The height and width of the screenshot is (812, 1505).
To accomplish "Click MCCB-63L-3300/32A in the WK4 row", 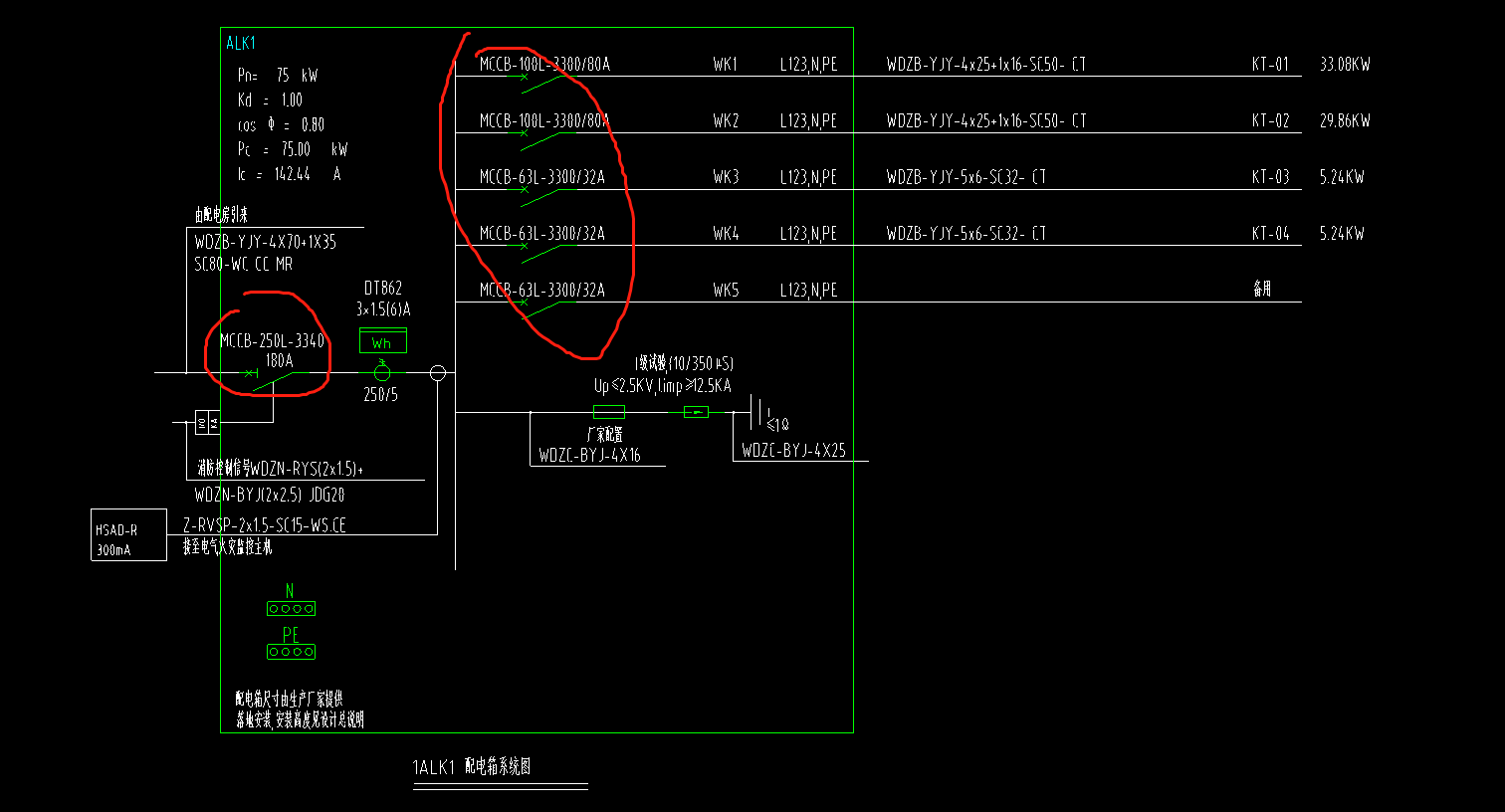I will (x=542, y=234).
